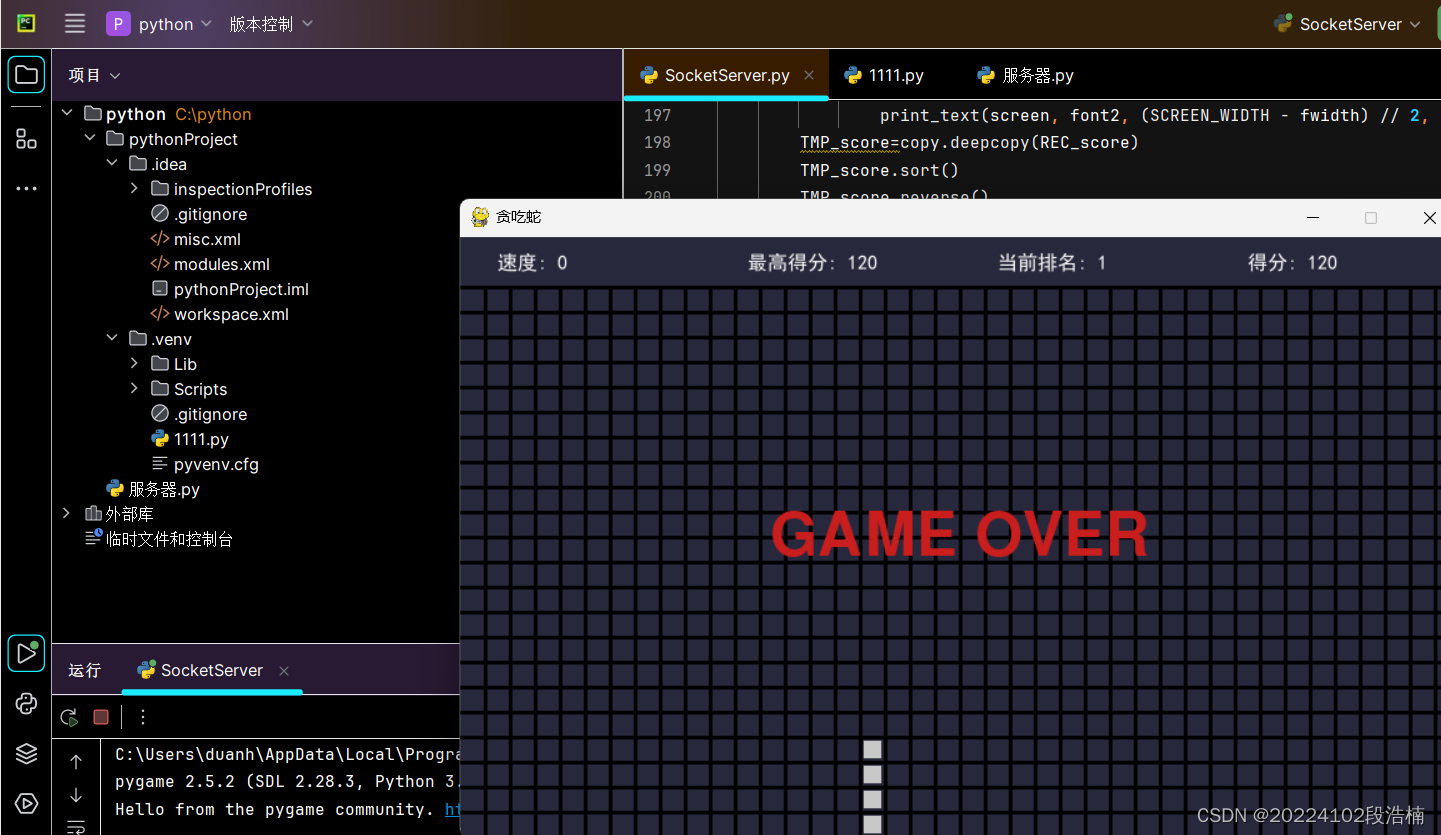Toggle soft-wrap in the run console
The height and width of the screenshot is (835, 1441).
point(76,827)
